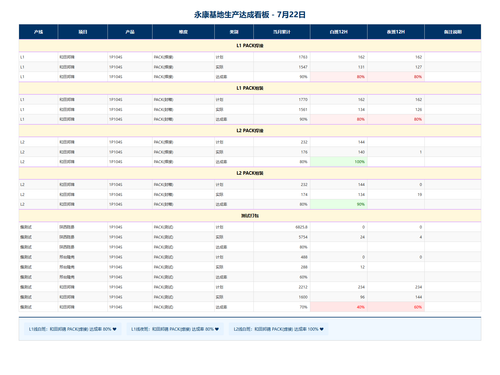This screenshot has height=375, width=500.
Task: Select the night-shift actual value 126
Action: [418, 109]
